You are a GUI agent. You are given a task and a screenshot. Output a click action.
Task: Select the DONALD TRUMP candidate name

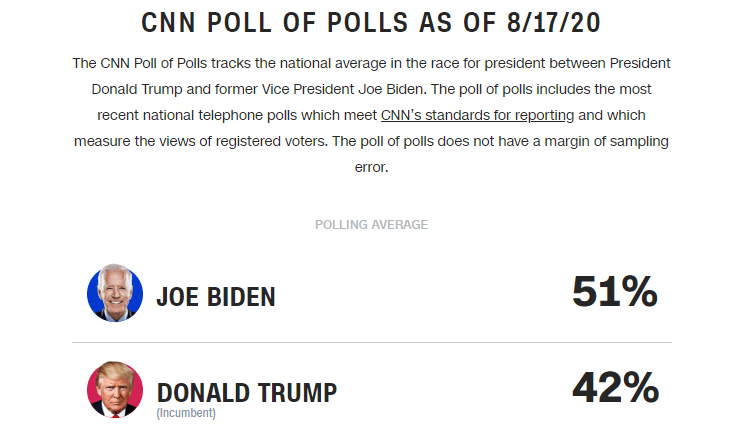click(x=247, y=393)
